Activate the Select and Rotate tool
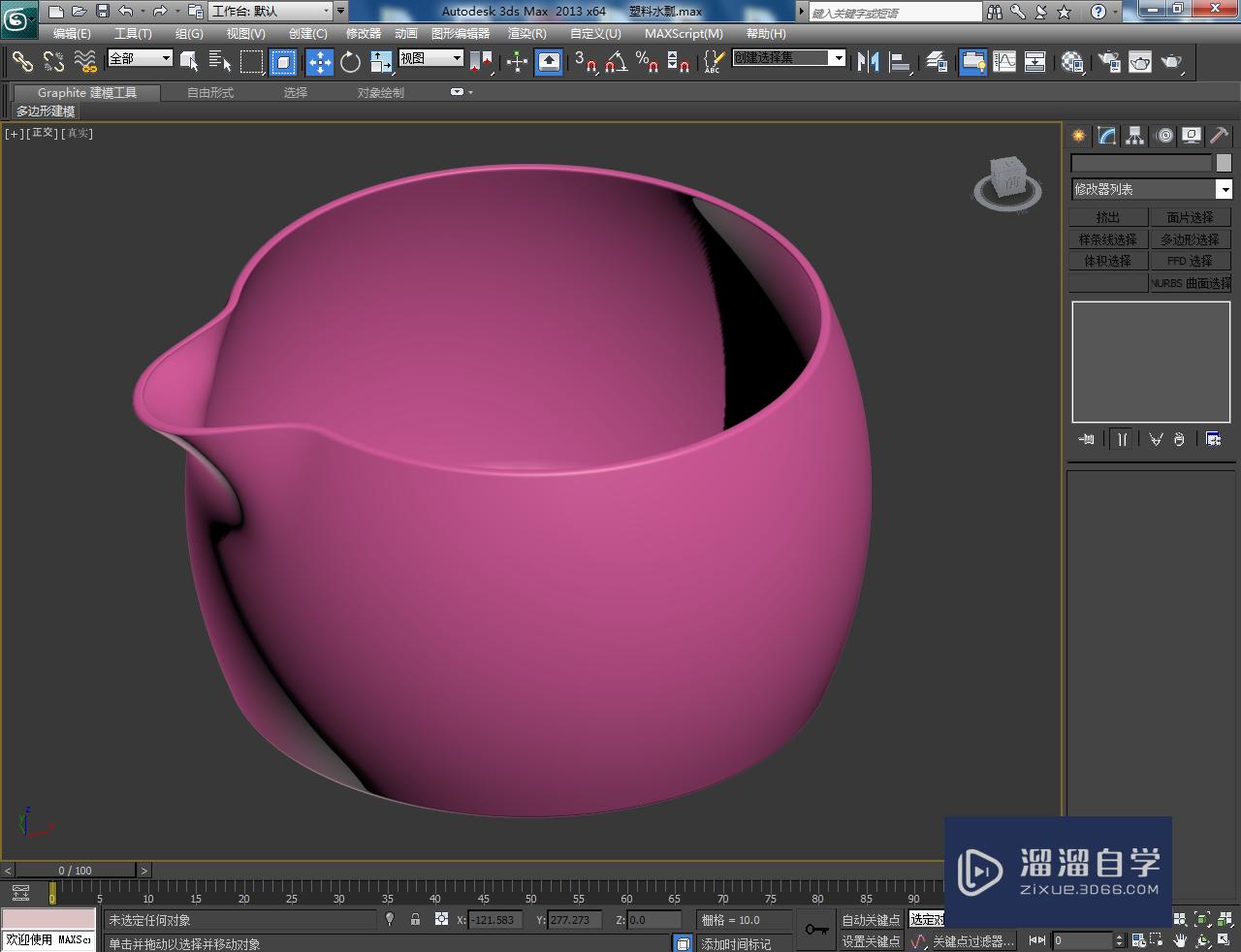Image resolution: width=1241 pixels, height=952 pixels. click(x=350, y=62)
